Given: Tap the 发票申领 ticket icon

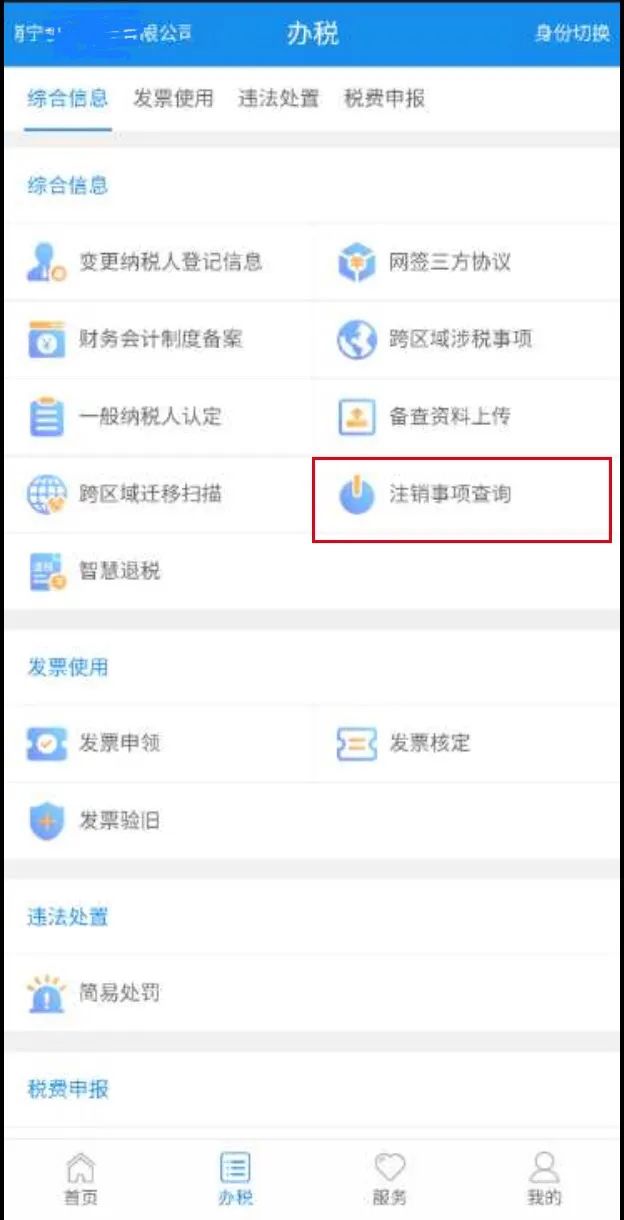Looking at the screenshot, I should 46,744.
